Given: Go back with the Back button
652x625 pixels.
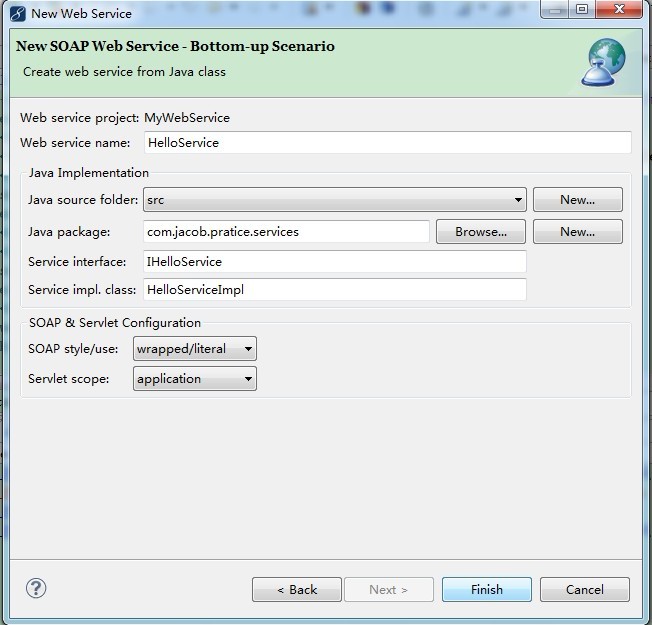Looking at the screenshot, I should tap(297, 589).
